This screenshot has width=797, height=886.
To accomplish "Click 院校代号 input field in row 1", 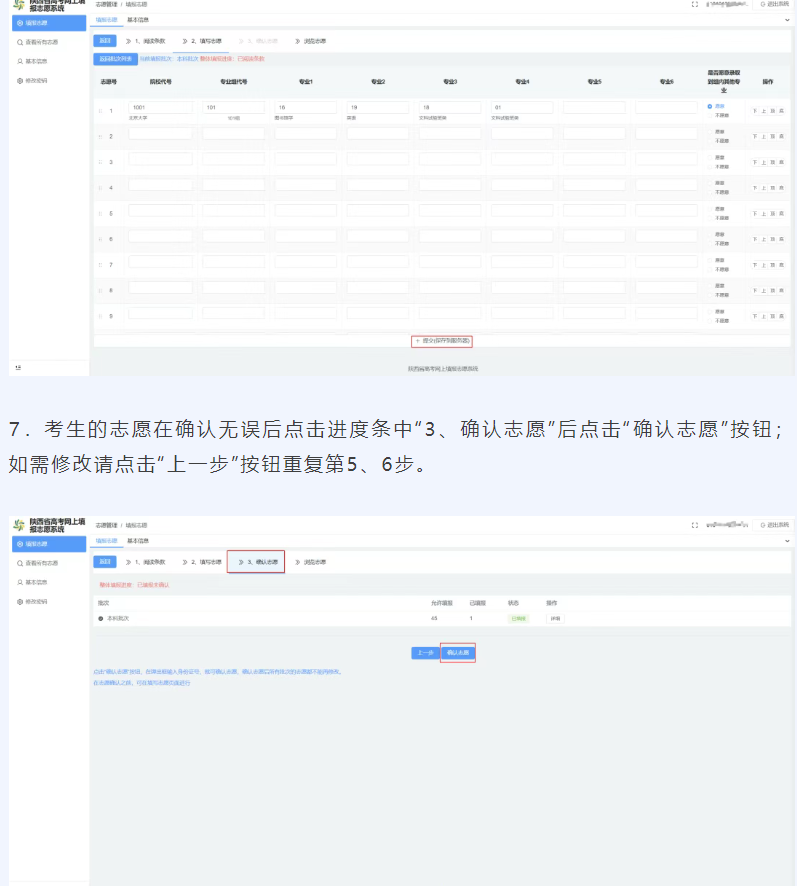I will (x=160, y=107).
